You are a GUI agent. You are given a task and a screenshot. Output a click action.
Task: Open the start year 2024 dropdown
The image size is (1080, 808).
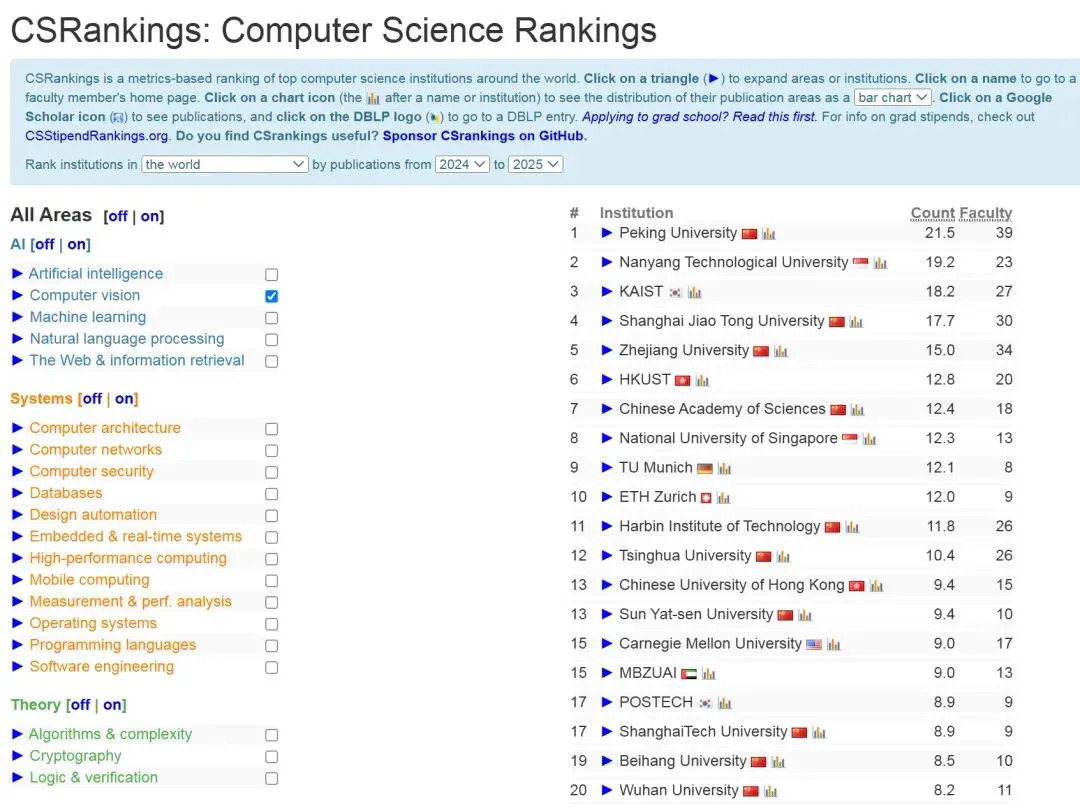point(462,164)
